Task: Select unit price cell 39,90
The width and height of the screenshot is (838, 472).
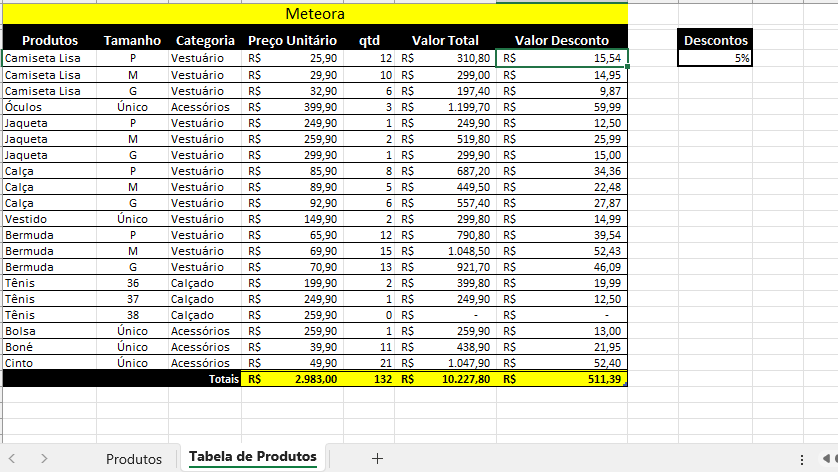Action: coord(292,347)
